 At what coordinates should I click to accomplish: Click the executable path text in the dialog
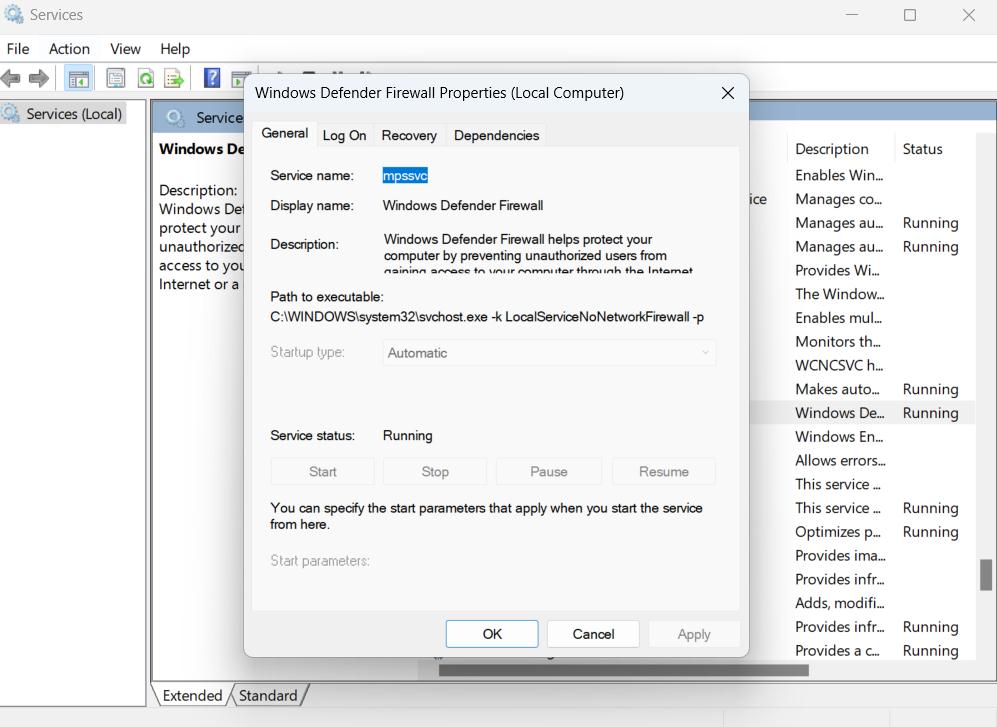coord(486,317)
